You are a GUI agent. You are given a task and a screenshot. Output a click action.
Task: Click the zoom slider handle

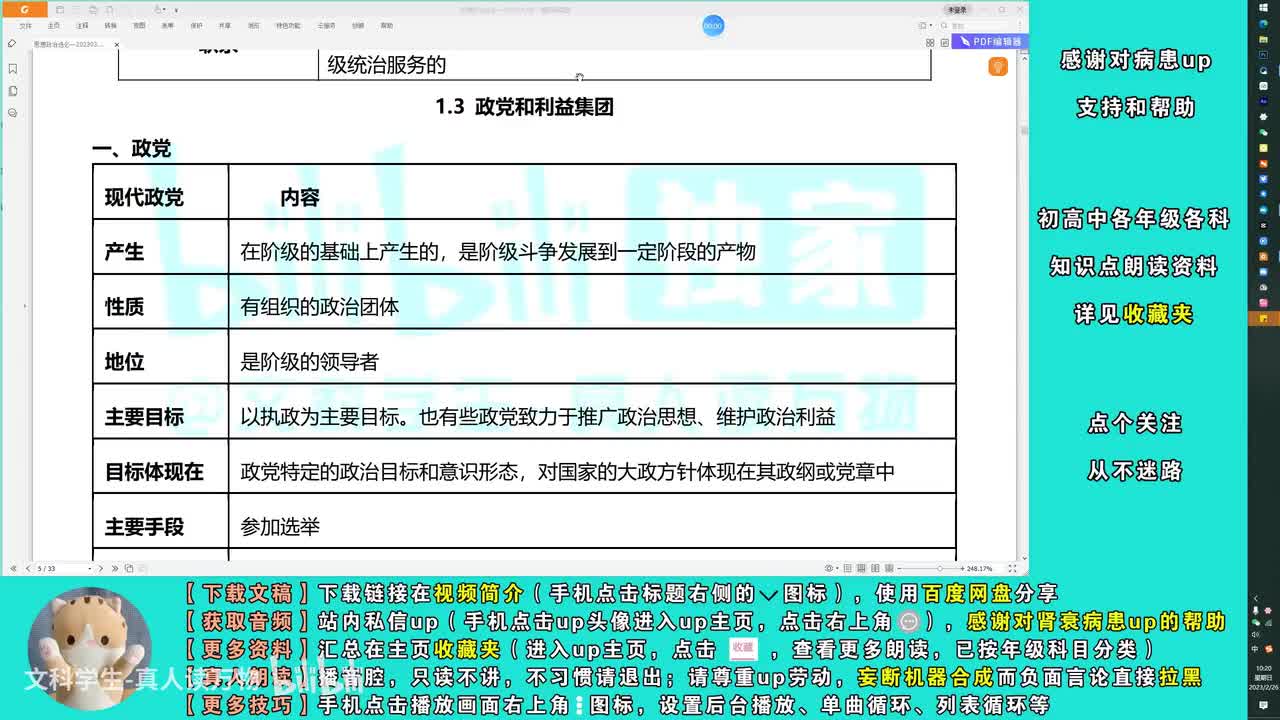tap(940, 568)
